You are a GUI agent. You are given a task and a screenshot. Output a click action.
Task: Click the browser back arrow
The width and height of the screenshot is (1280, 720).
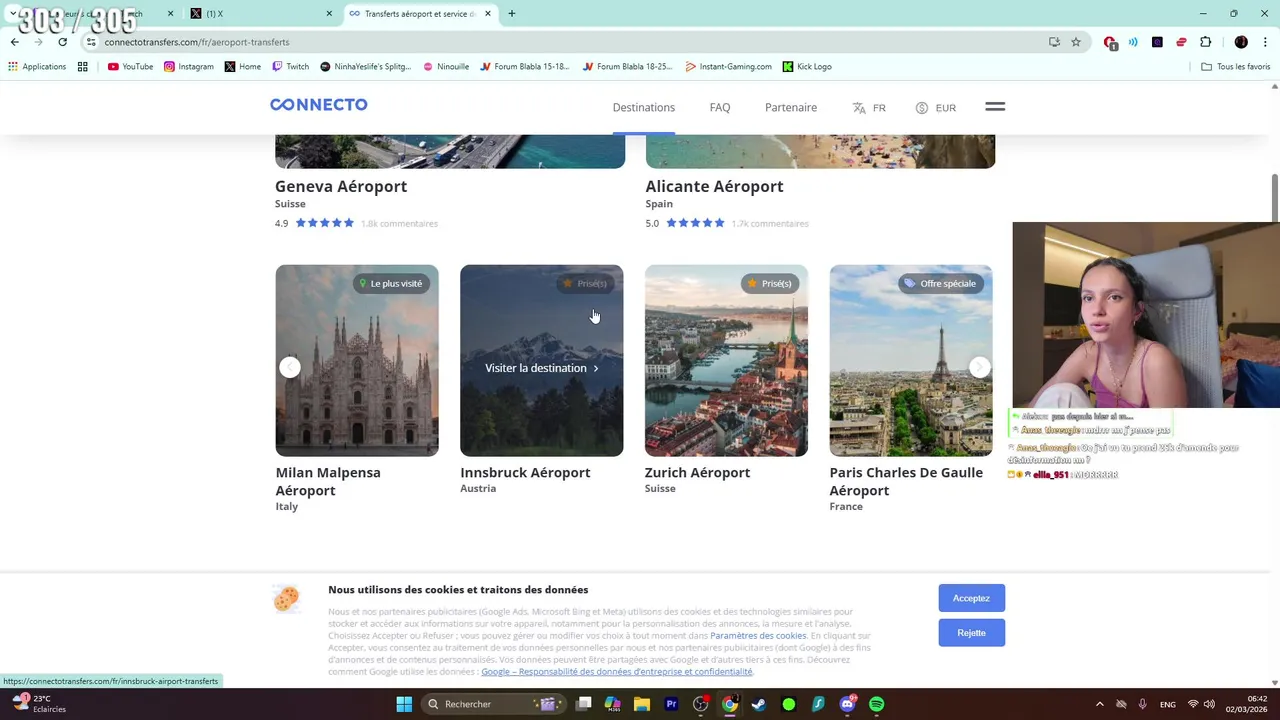15,42
